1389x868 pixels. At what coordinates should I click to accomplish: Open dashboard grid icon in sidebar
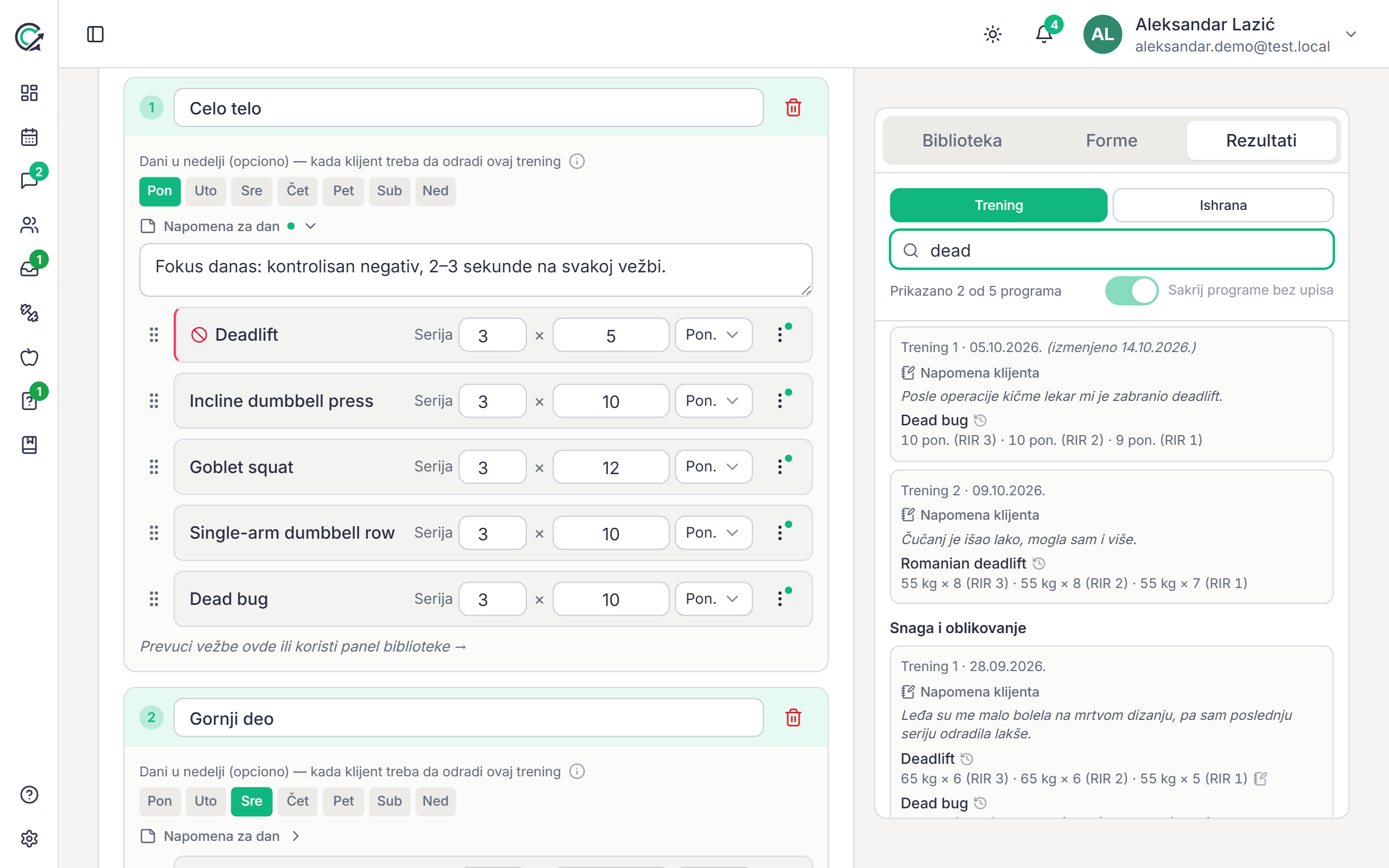[x=29, y=93]
